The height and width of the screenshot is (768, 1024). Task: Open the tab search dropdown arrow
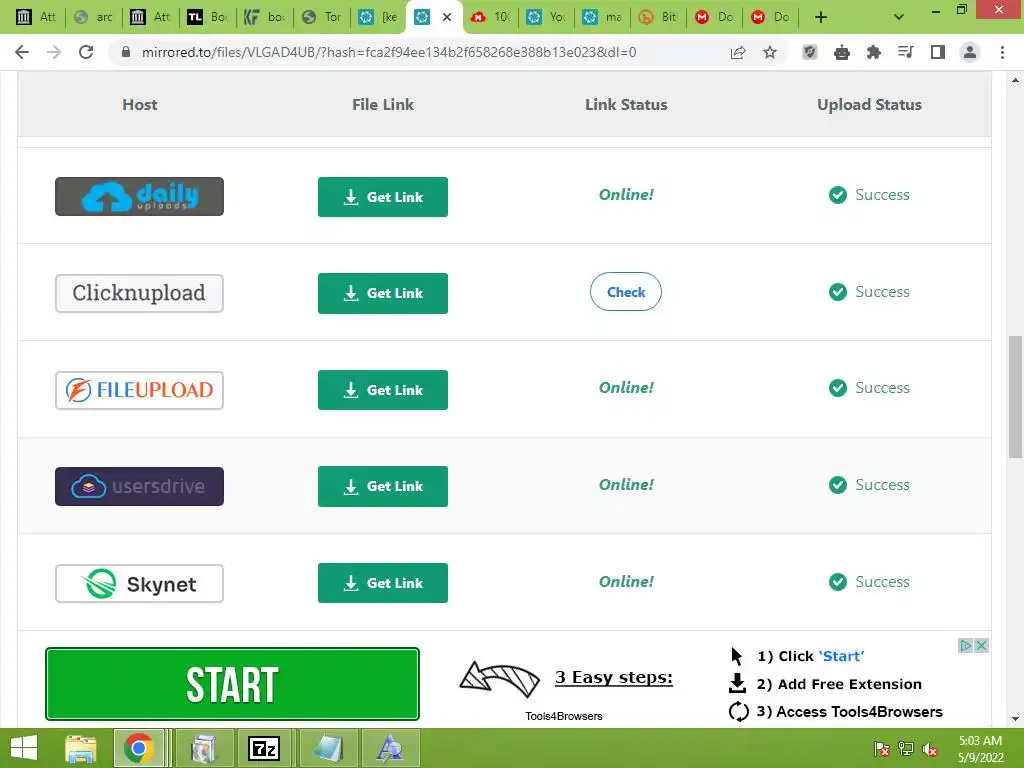(x=899, y=17)
